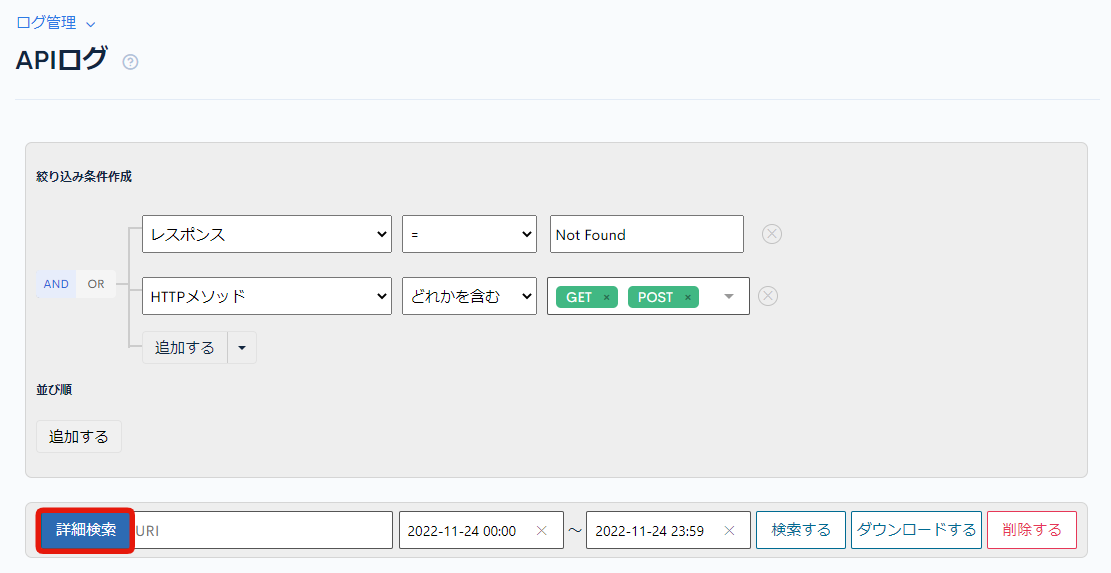Click 追加する under filter conditions

point(185,348)
